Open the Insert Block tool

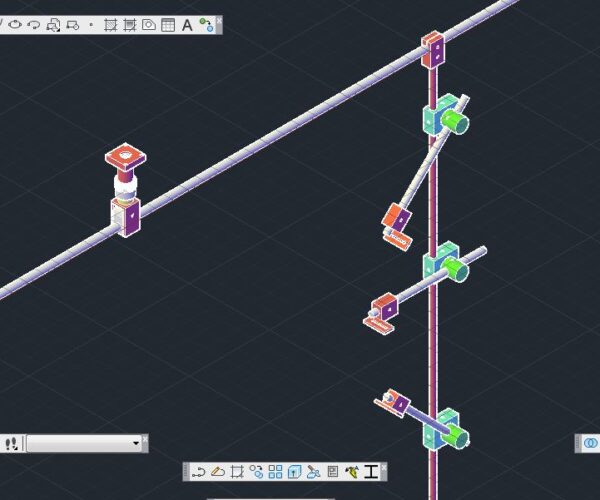tap(53, 25)
